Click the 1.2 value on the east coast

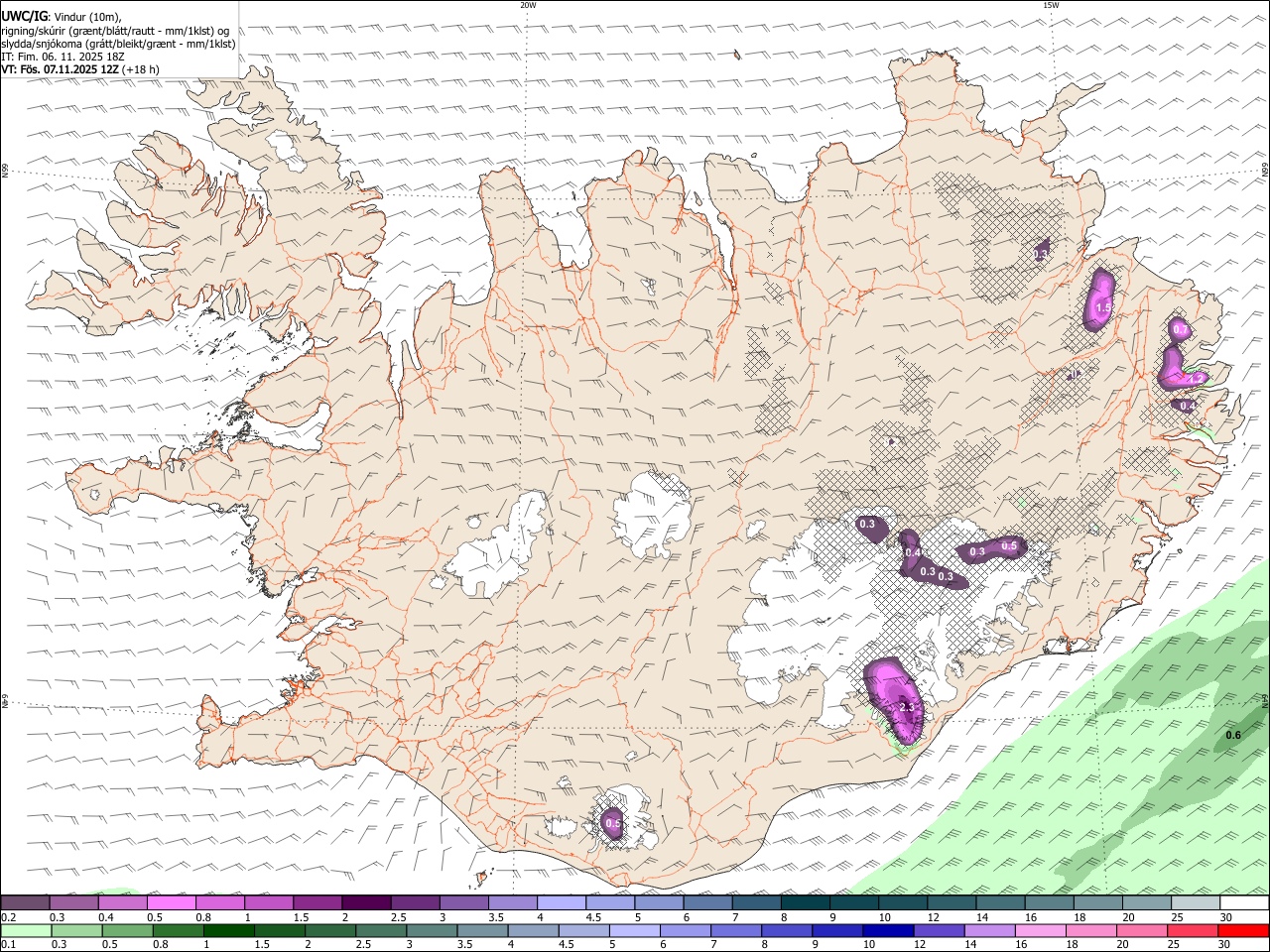click(1196, 378)
